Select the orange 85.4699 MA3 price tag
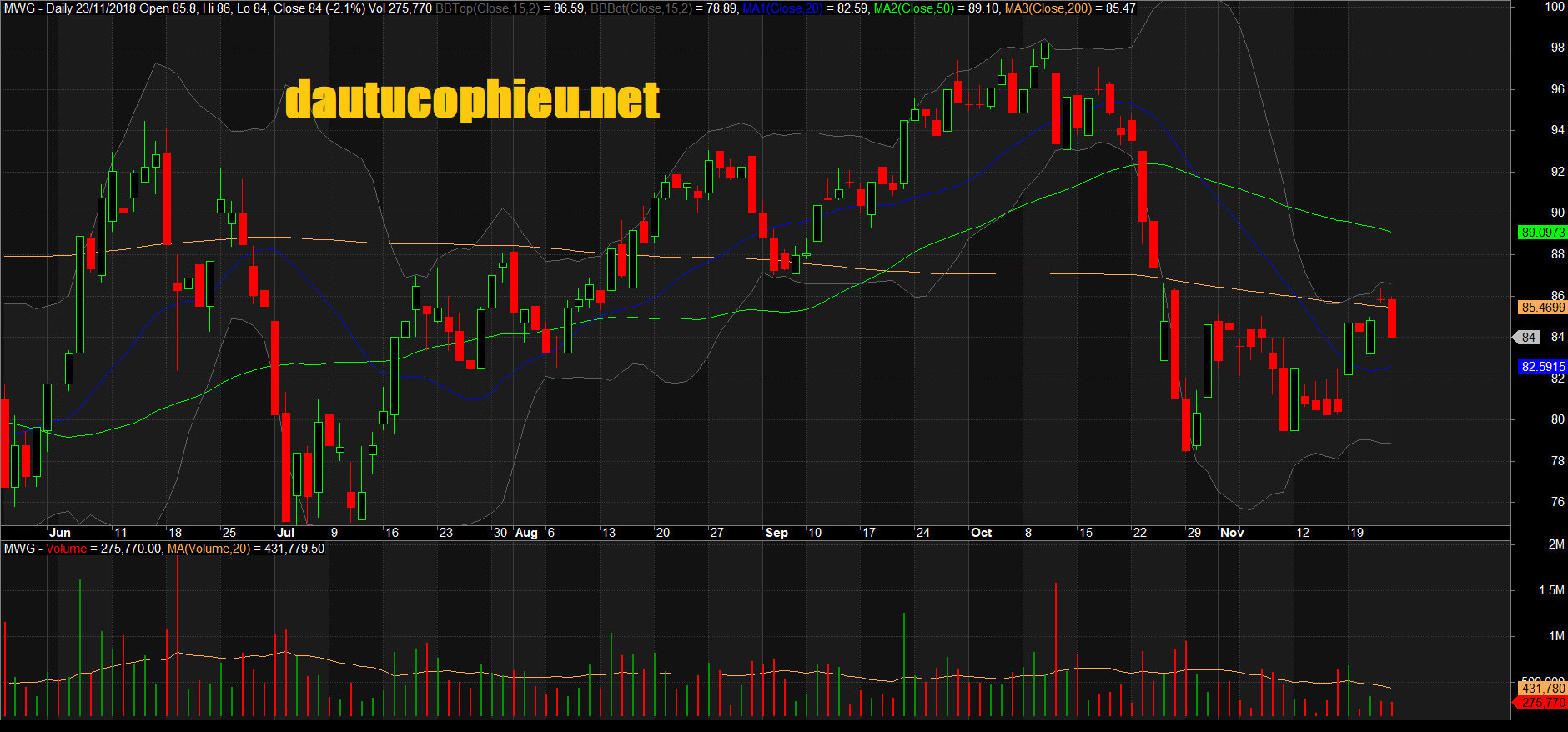1568x732 pixels. (1542, 308)
